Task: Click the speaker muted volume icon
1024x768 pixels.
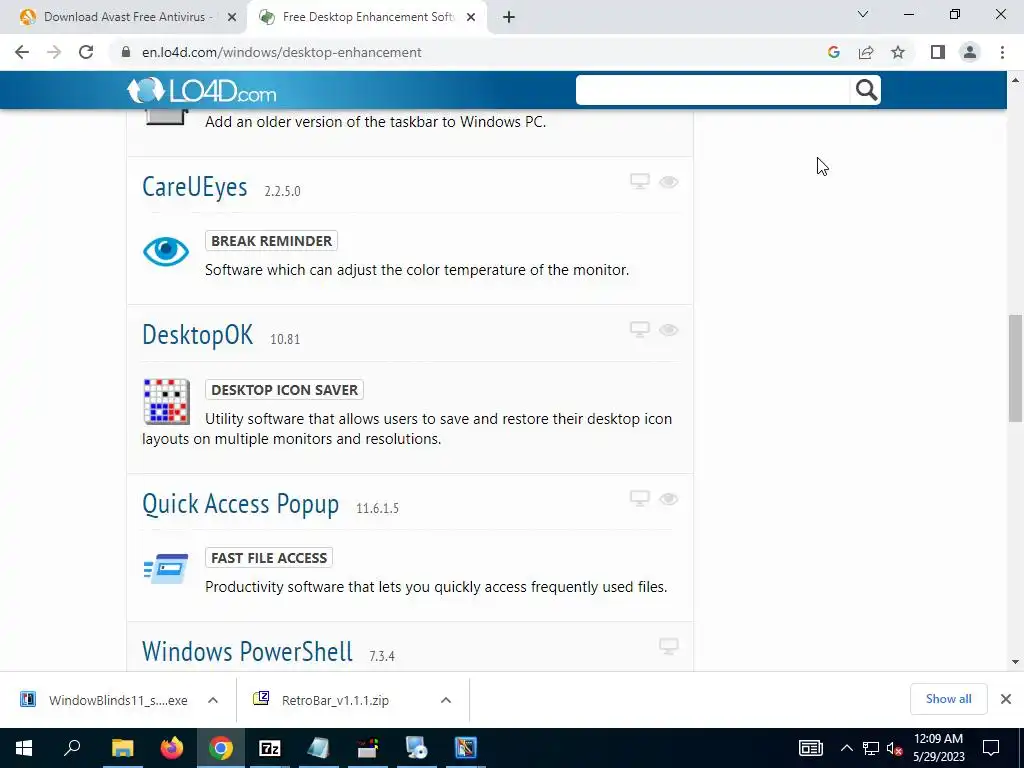Action: coord(894,748)
